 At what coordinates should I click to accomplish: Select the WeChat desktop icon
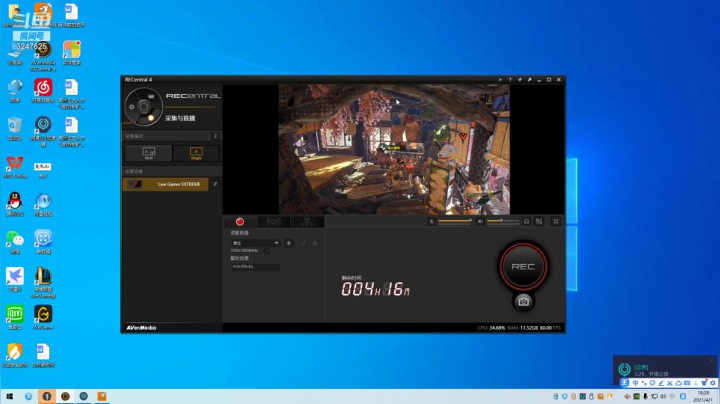[x=15, y=242]
